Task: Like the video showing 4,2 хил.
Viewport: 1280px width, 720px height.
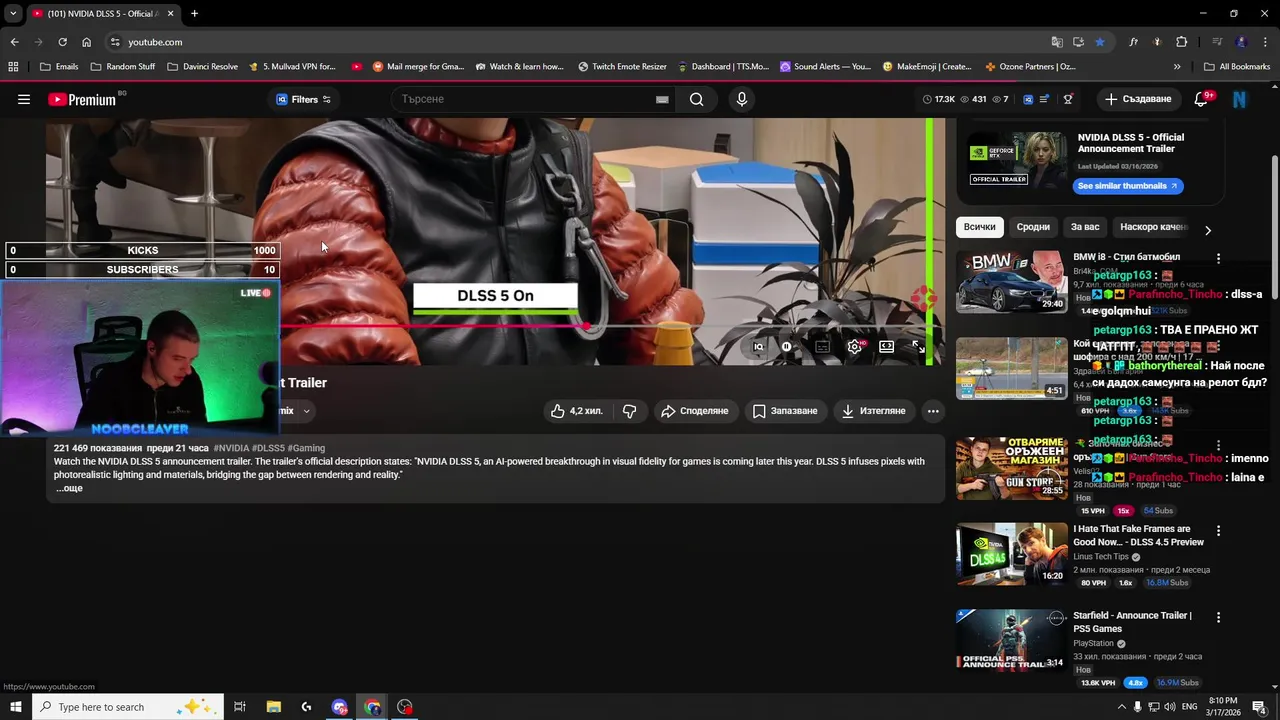Action: 577,411
